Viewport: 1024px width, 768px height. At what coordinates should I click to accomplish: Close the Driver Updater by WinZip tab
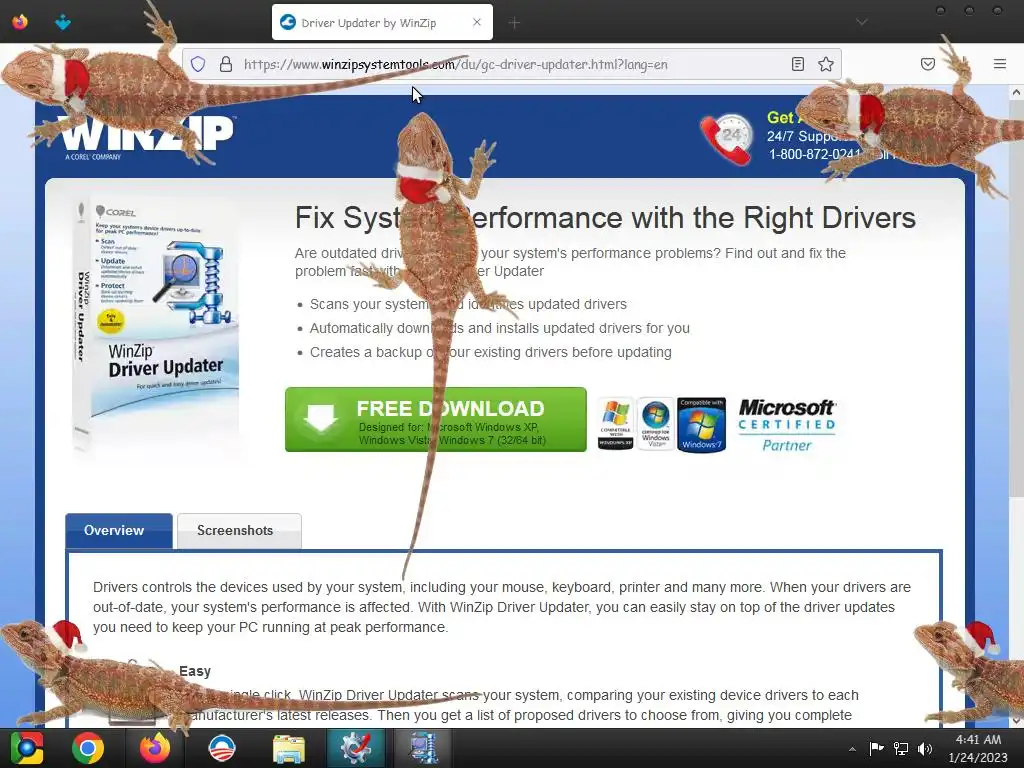tap(477, 22)
